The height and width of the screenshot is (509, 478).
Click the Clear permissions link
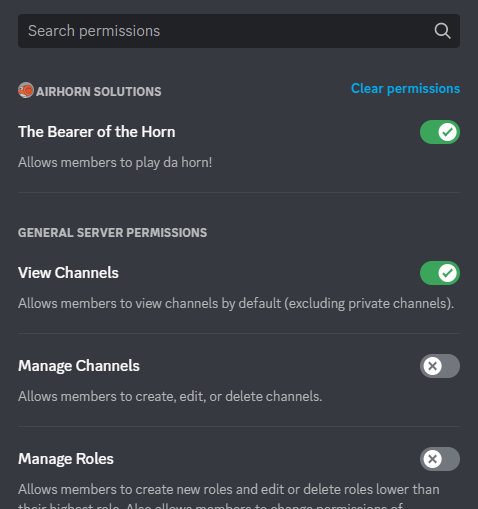(405, 89)
